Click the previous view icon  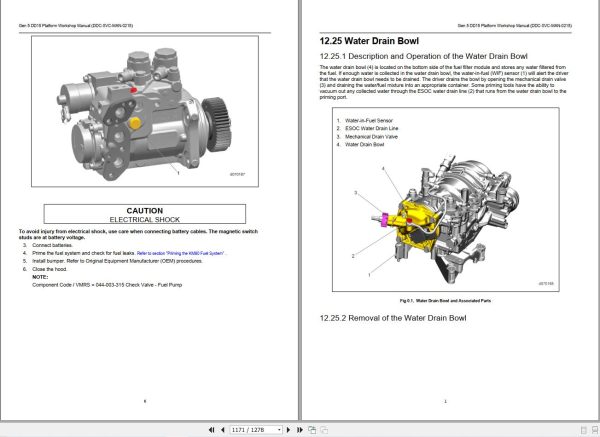click(312, 430)
